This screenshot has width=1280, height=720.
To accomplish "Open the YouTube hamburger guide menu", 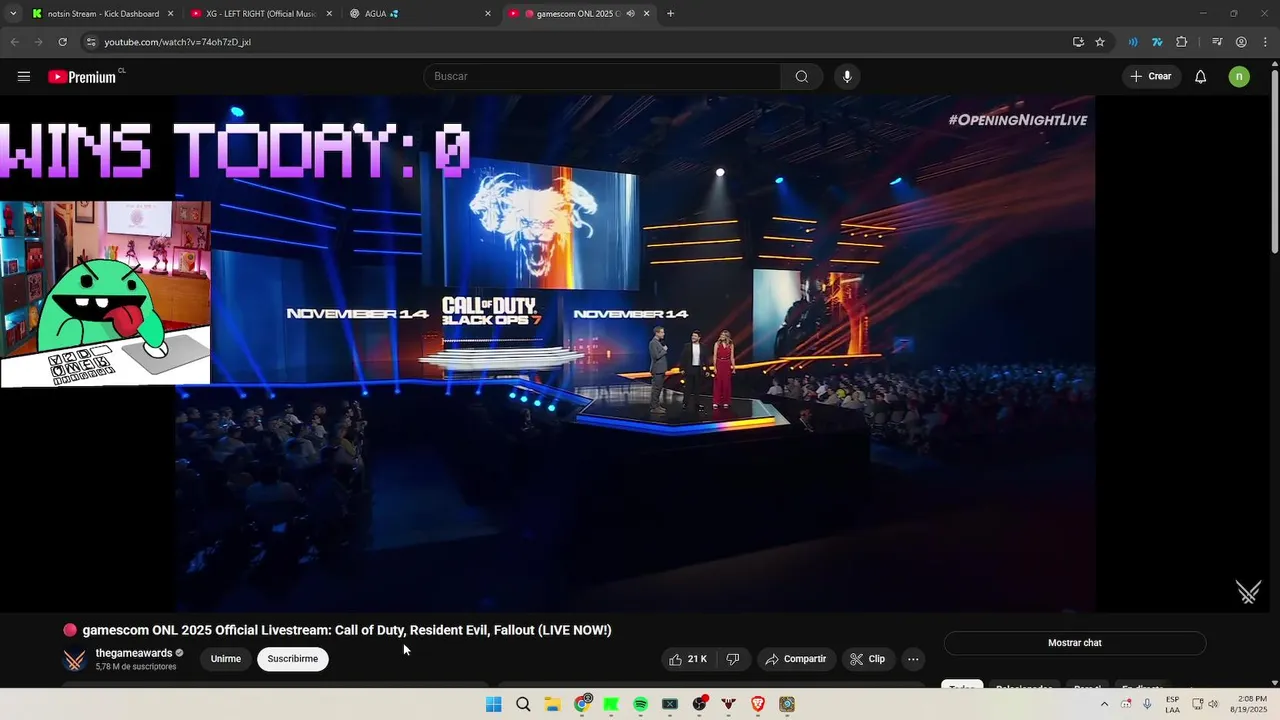I will (24, 76).
